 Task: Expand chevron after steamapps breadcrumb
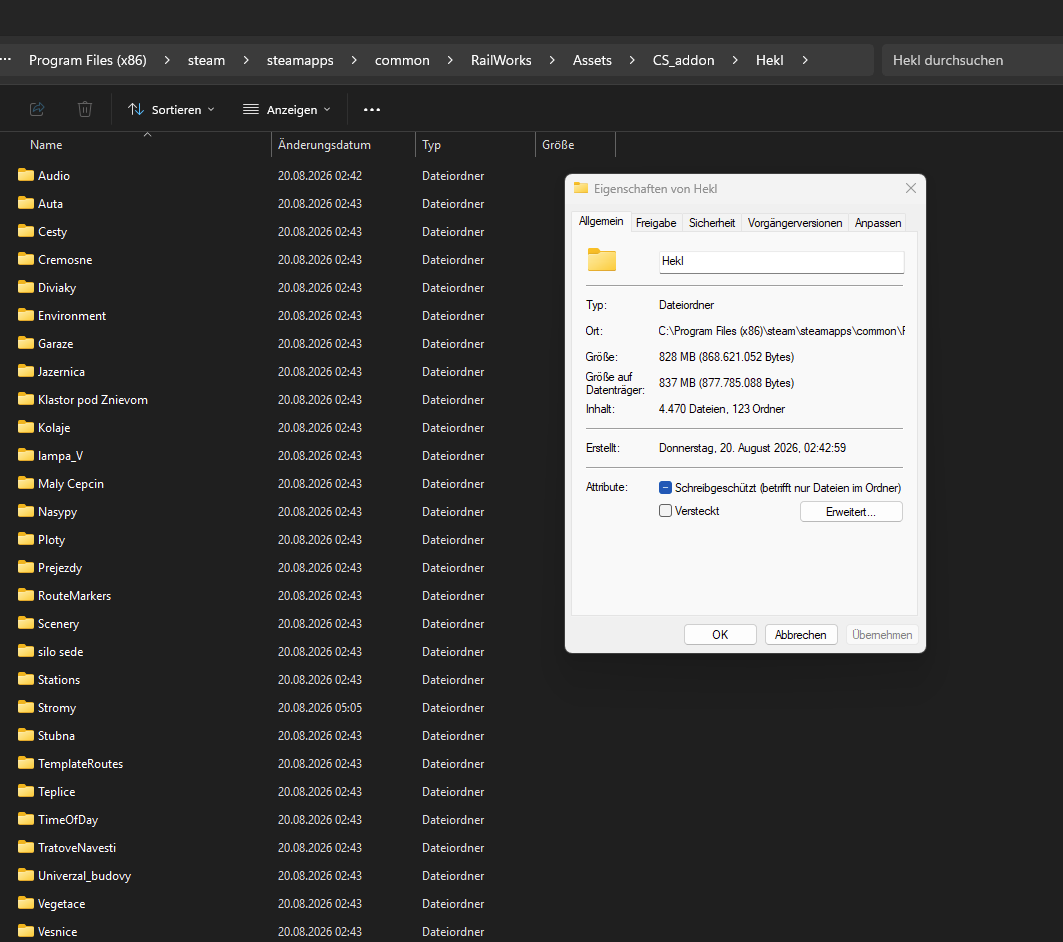click(x=354, y=60)
